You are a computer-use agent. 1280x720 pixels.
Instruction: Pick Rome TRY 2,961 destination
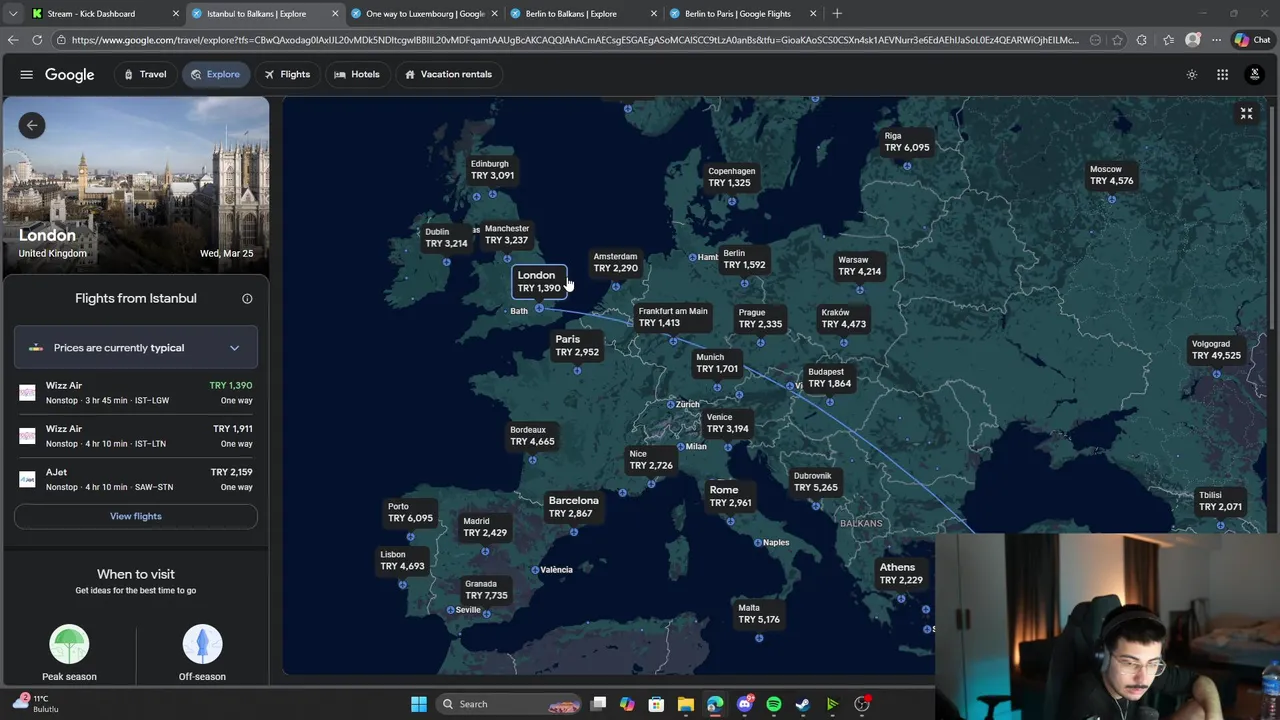point(730,496)
